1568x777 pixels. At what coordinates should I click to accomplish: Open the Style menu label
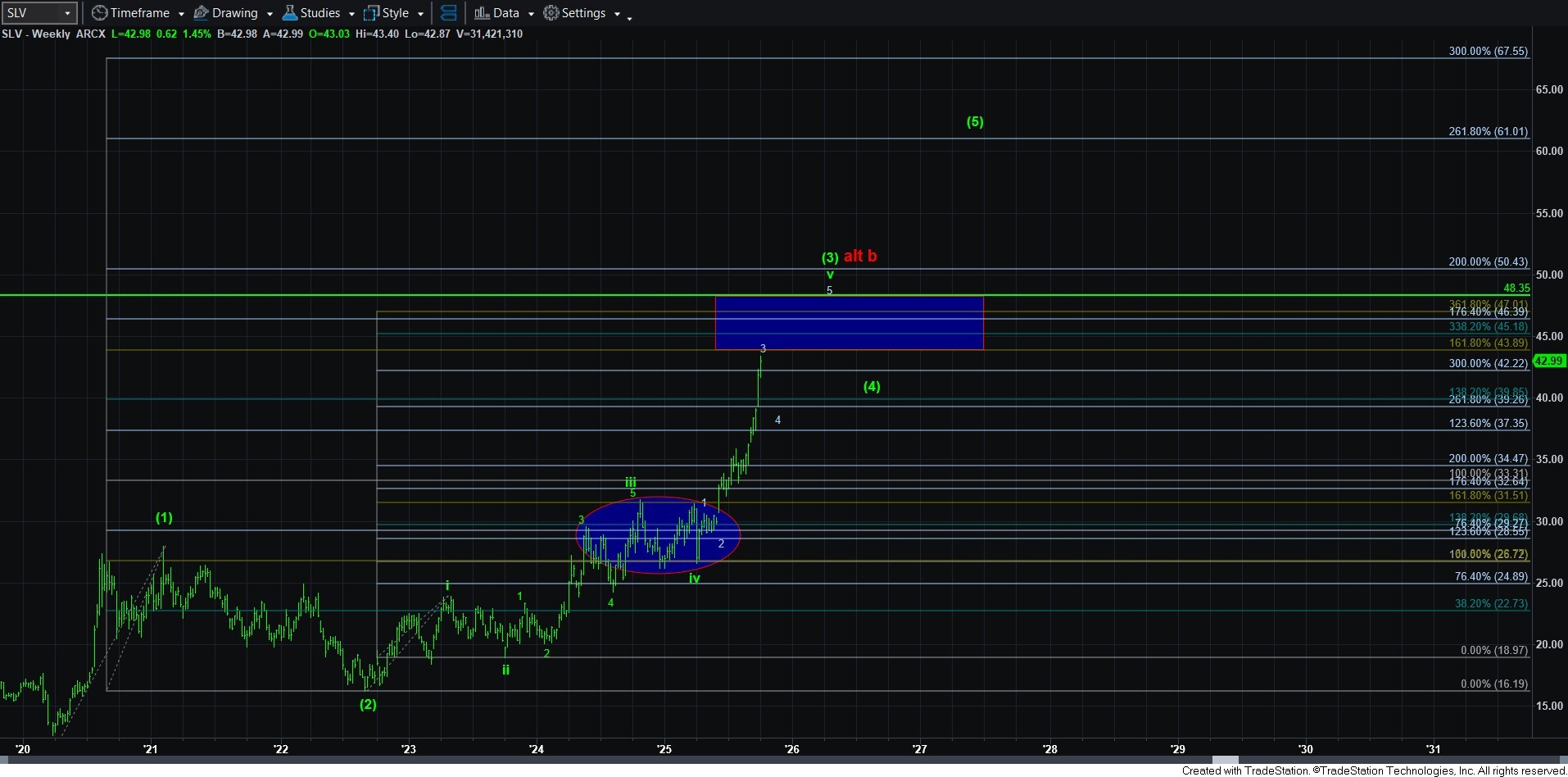(x=396, y=13)
